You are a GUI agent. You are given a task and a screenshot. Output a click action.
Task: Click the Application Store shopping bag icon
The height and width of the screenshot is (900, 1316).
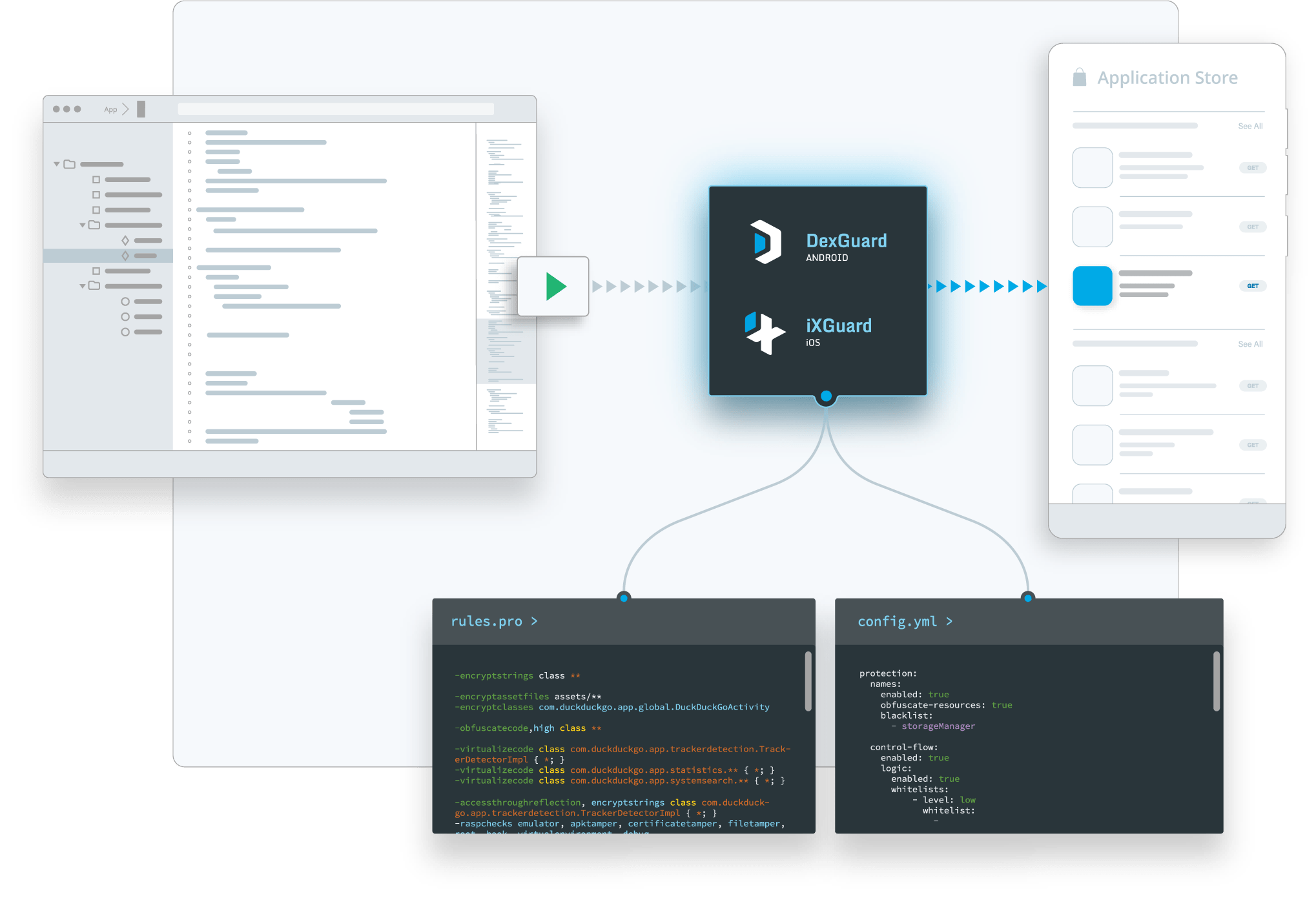1079,77
